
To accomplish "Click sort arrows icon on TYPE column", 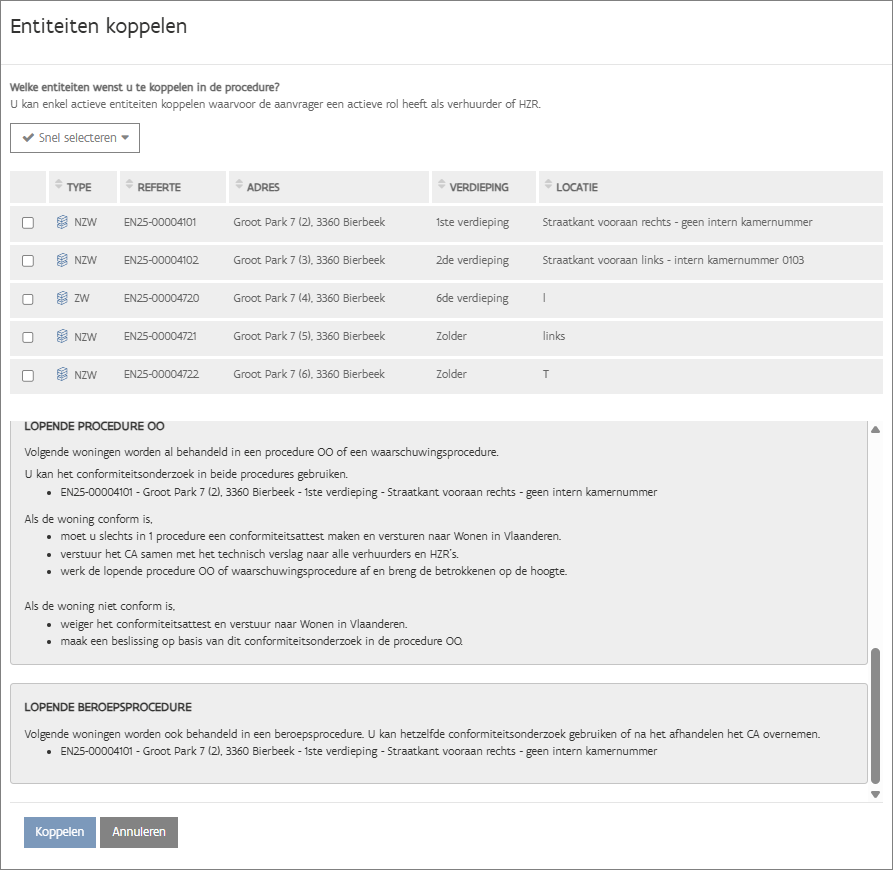I will click(x=59, y=186).
